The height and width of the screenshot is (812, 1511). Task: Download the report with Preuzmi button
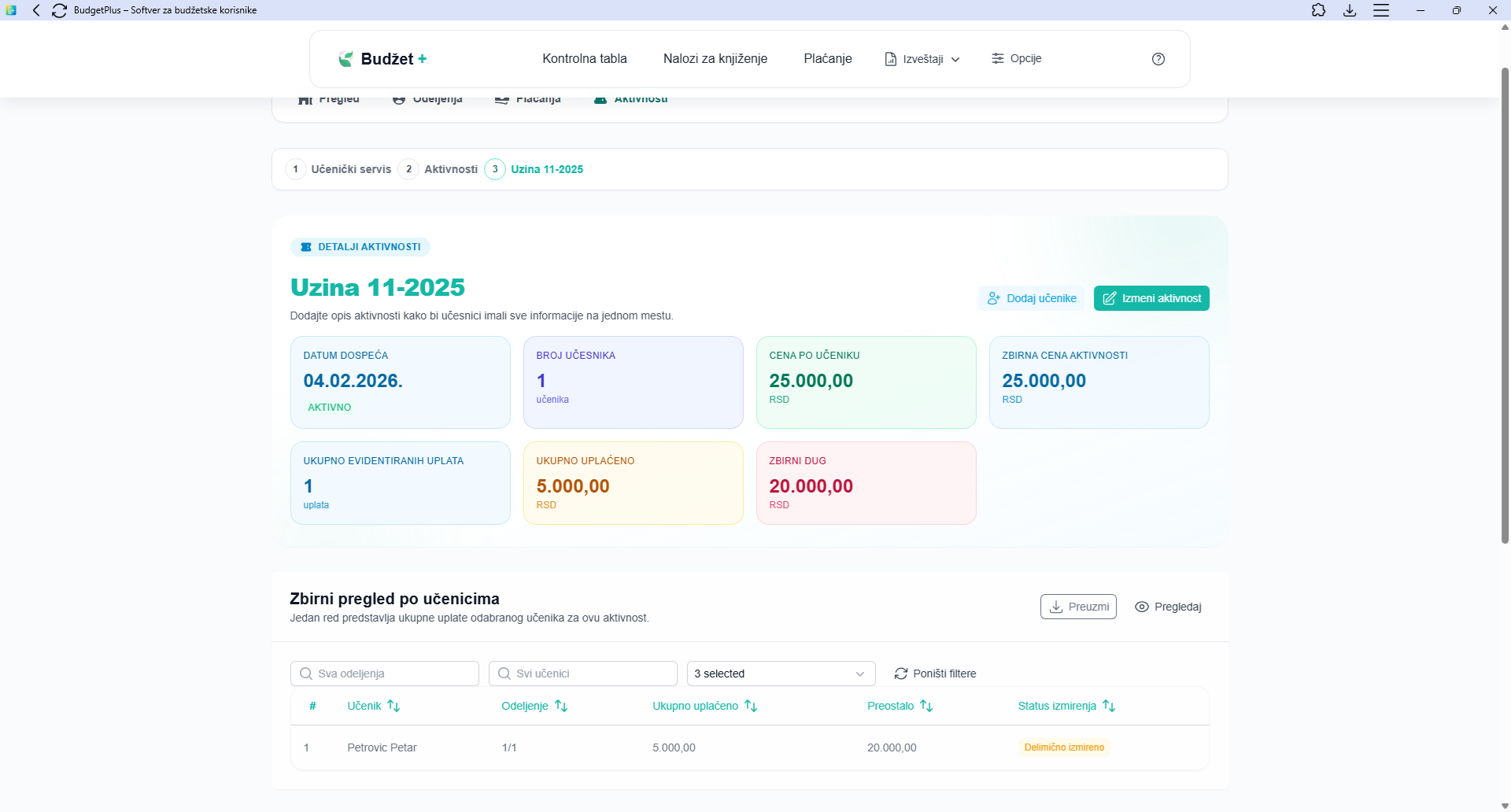pyautogui.click(x=1078, y=607)
